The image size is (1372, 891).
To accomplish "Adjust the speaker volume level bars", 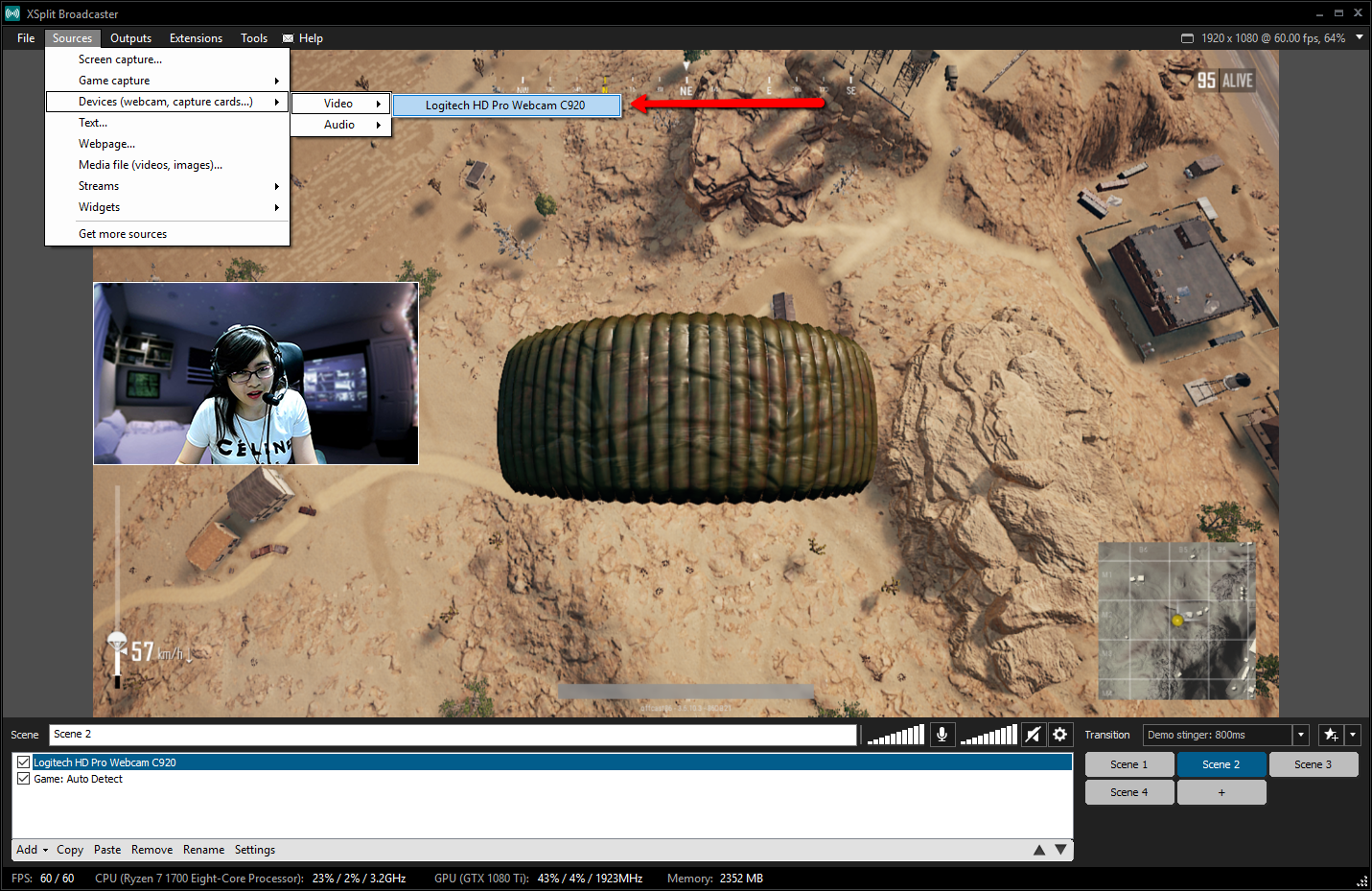I will pos(988,735).
